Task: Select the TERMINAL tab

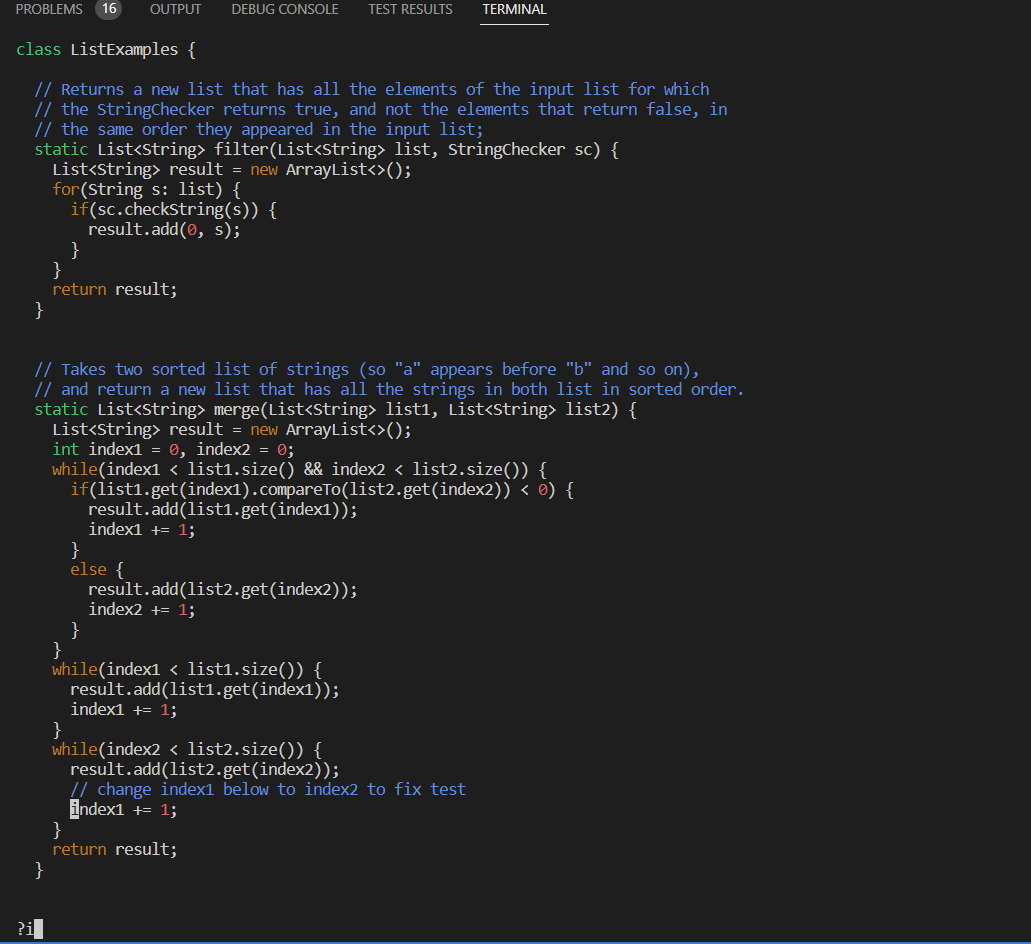Action: tap(514, 9)
